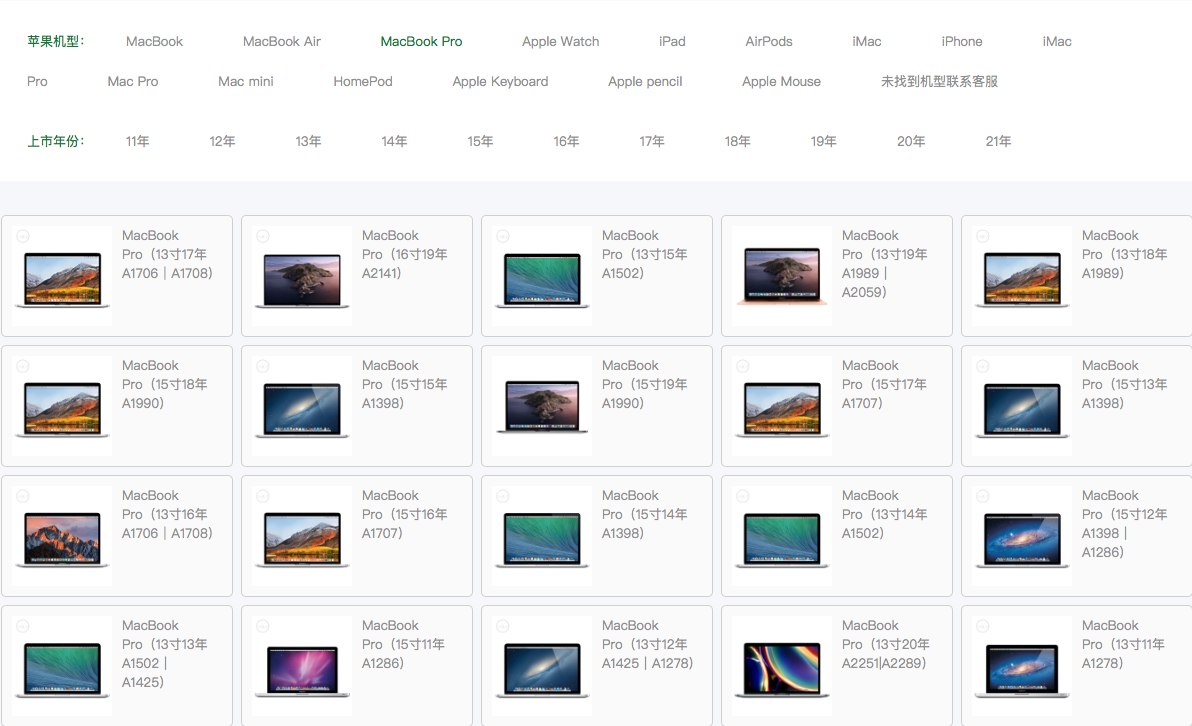Click the text MacBook Pro (15寸15年 A1398)
Screen dimensions: 1192x726
coord(405,385)
